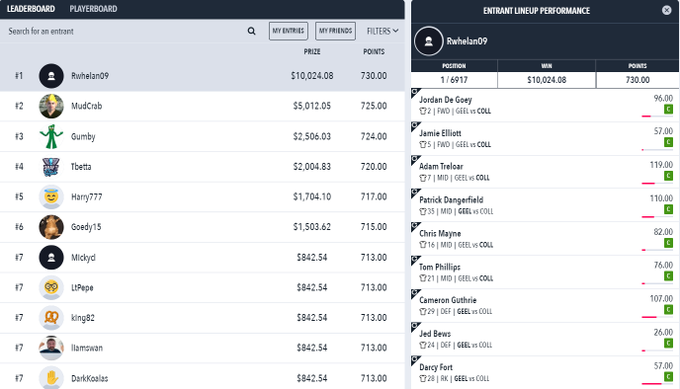
Task: Open Goedy15's entrant name
Action: (x=86, y=227)
